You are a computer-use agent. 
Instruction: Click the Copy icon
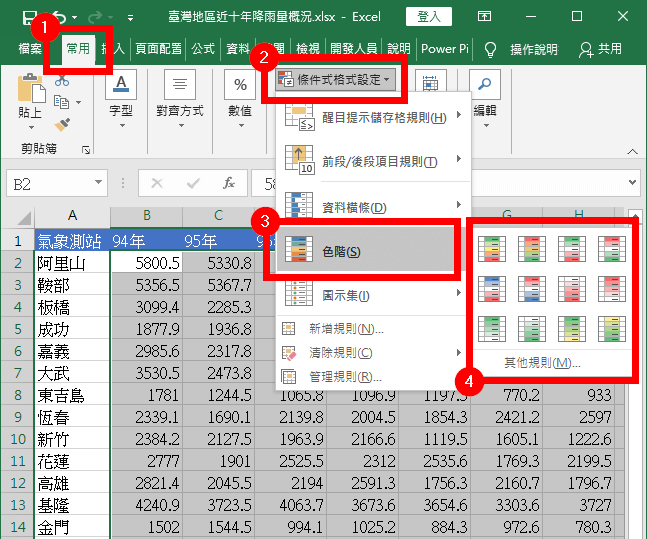[61, 102]
